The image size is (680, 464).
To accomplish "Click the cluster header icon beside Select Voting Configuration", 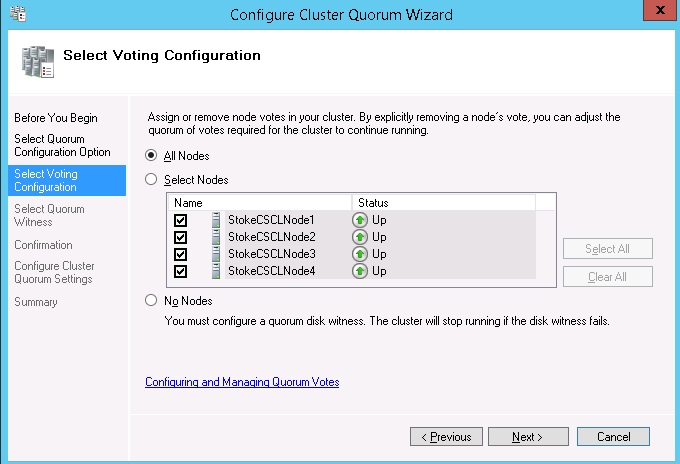I will 36,60.
